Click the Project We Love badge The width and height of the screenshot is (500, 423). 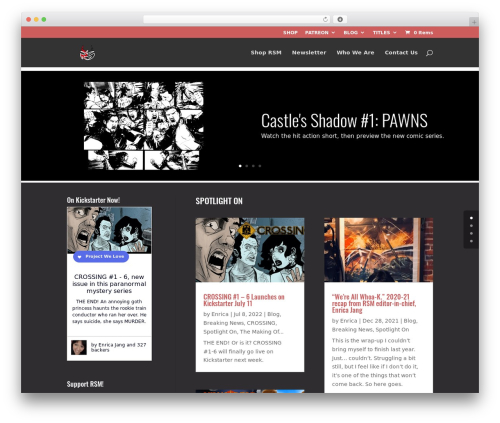pos(101,256)
